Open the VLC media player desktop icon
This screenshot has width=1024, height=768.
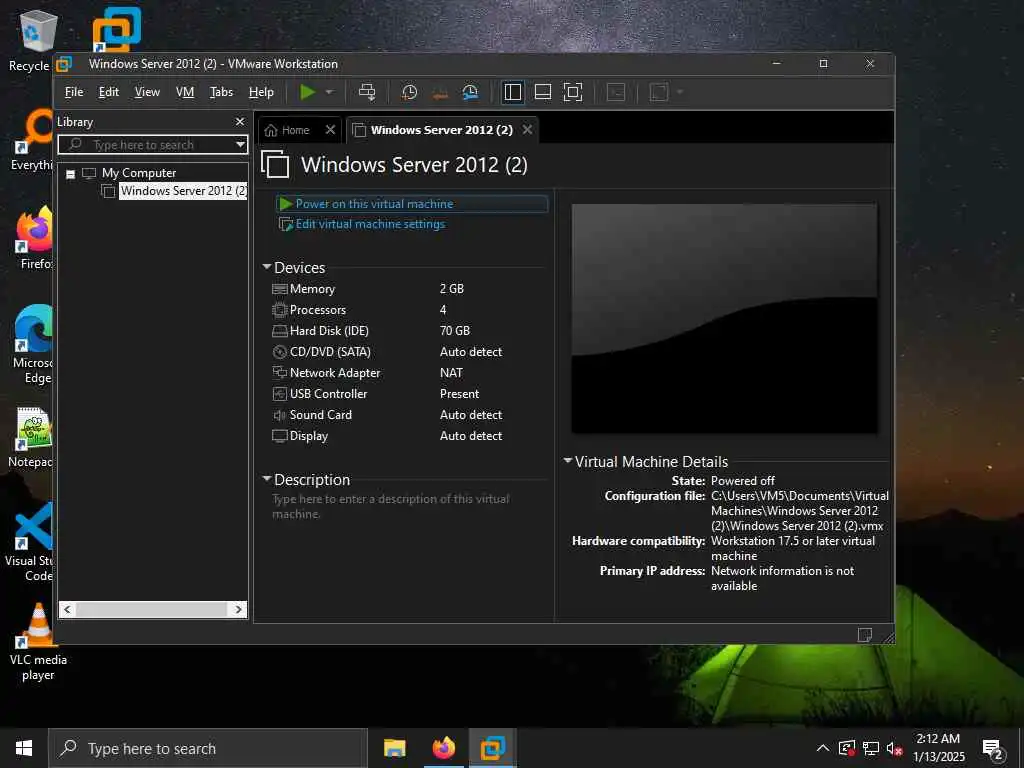coord(38,642)
